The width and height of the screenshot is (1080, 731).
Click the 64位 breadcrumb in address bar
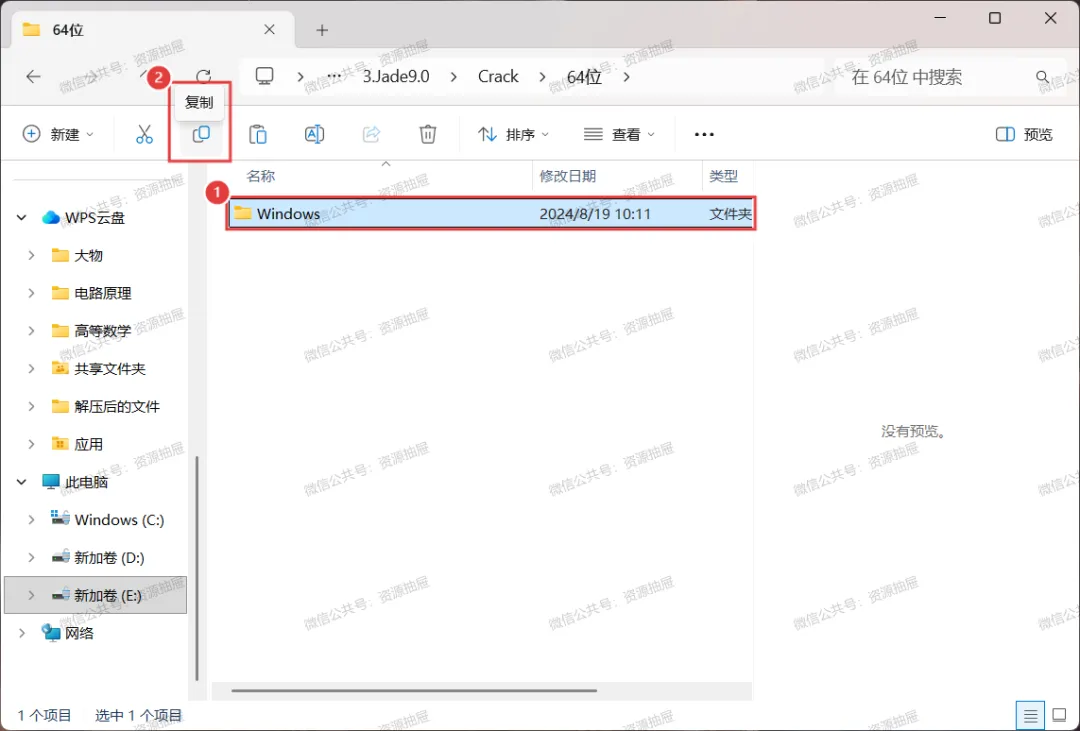[x=584, y=76]
